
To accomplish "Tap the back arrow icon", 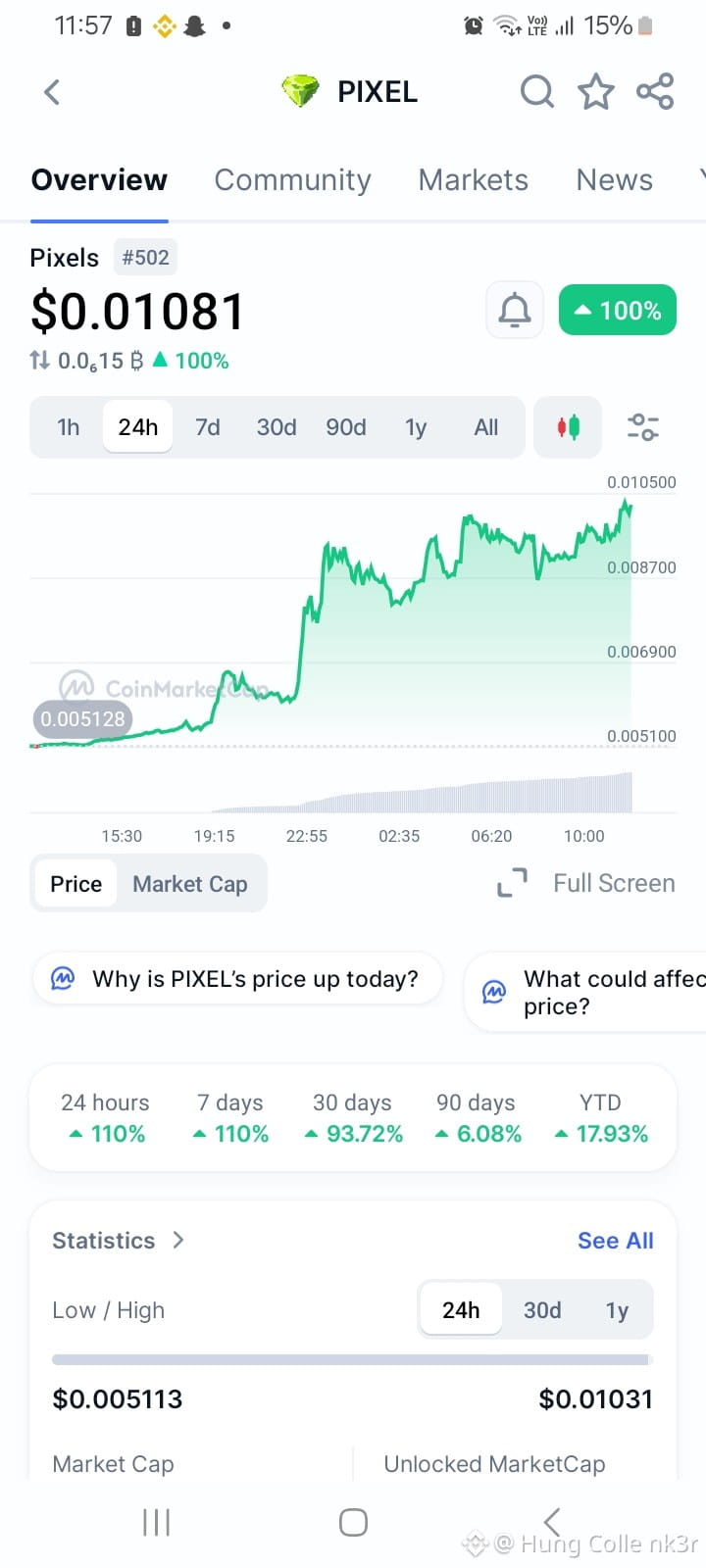I will click(52, 92).
